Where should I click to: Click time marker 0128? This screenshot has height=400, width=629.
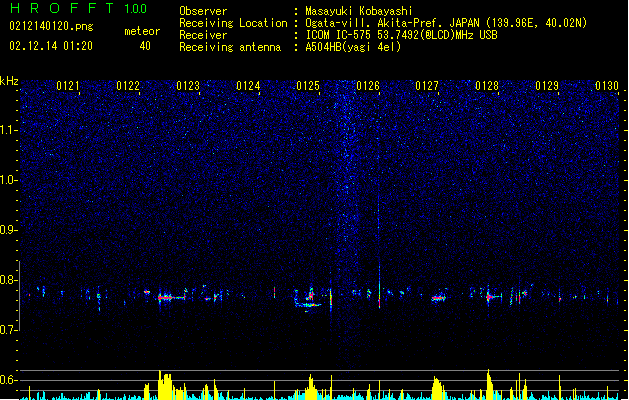coord(487,86)
